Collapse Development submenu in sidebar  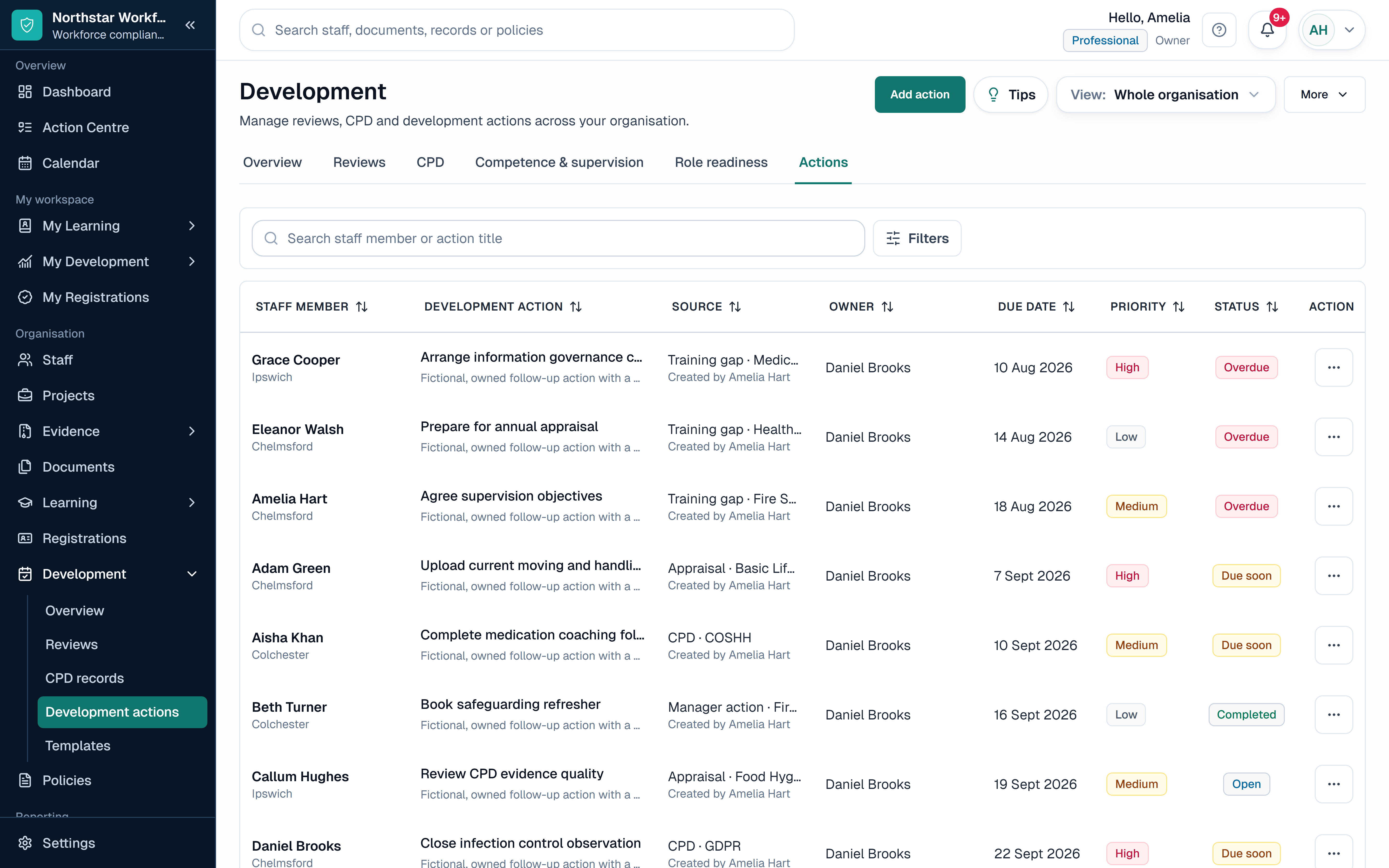192,574
